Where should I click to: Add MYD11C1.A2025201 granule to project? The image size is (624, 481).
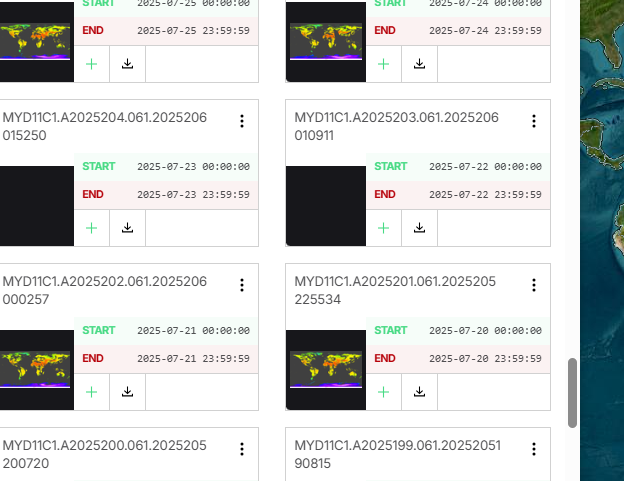point(383,392)
